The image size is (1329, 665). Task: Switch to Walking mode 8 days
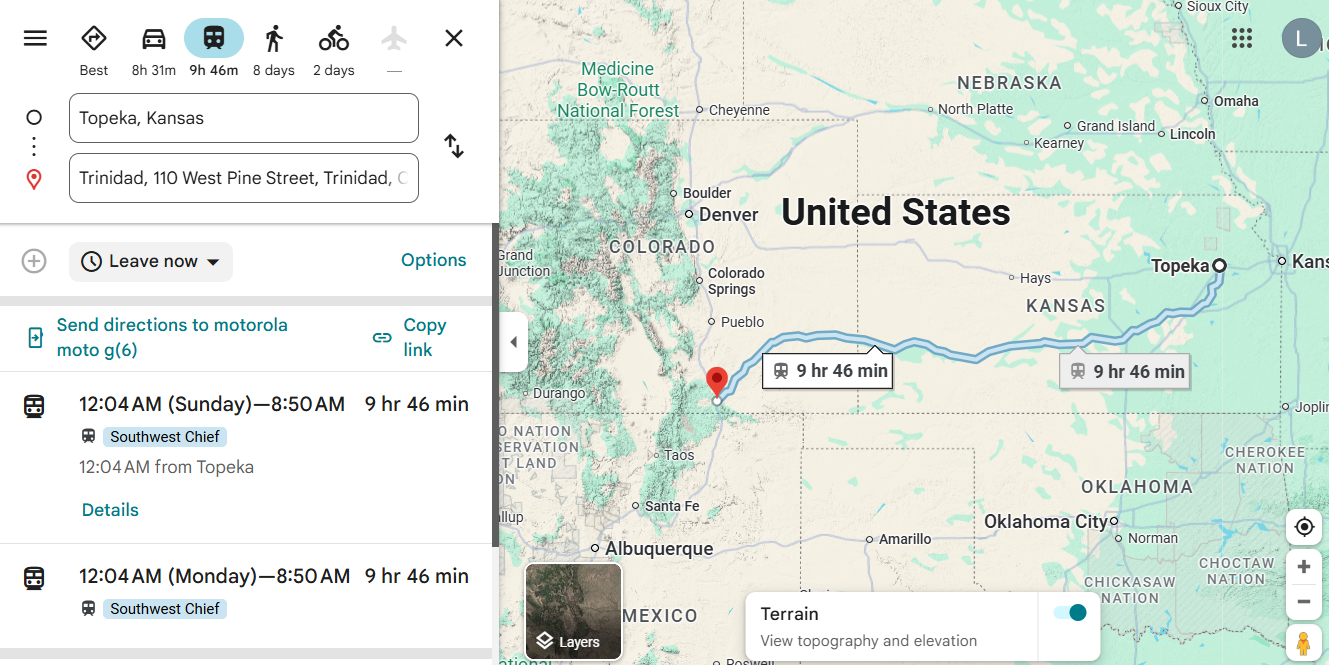pos(274,50)
